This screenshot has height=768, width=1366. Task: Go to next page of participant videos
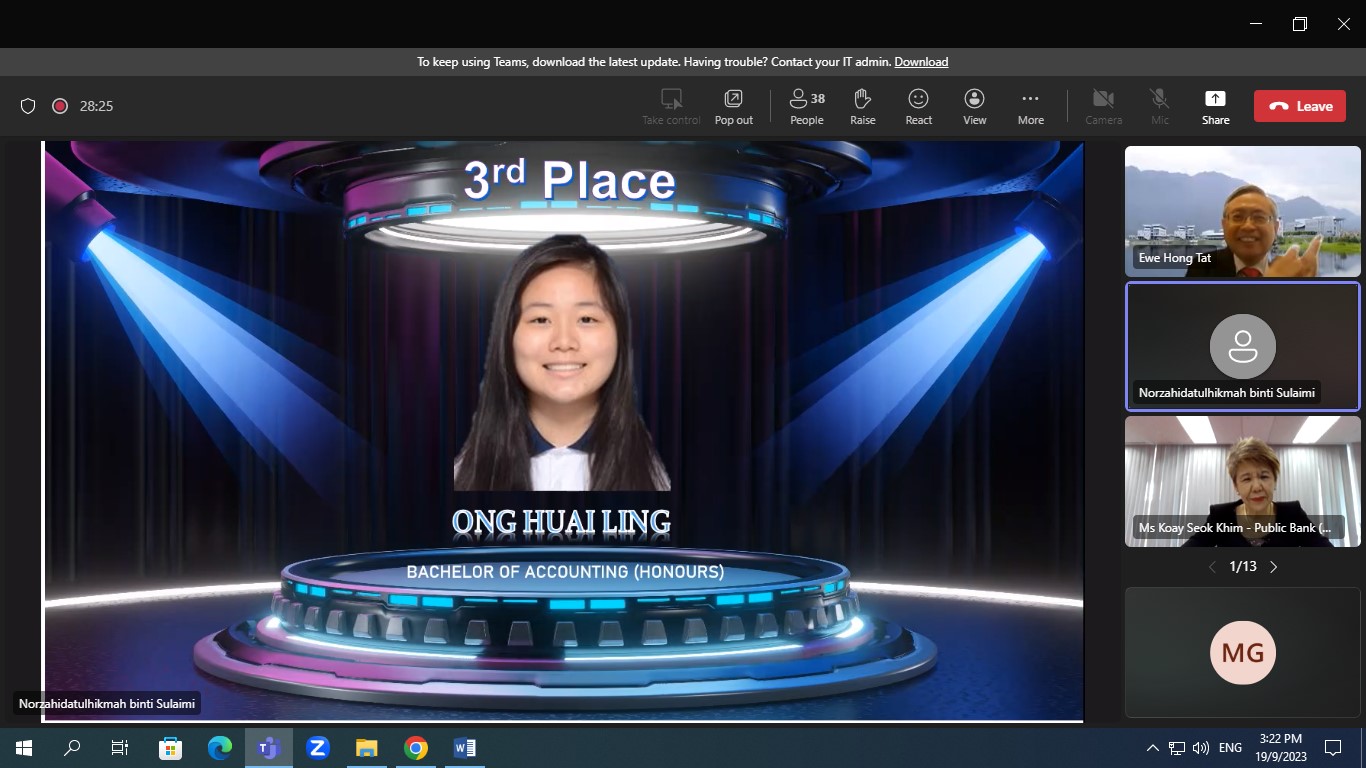pos(1273,567)
